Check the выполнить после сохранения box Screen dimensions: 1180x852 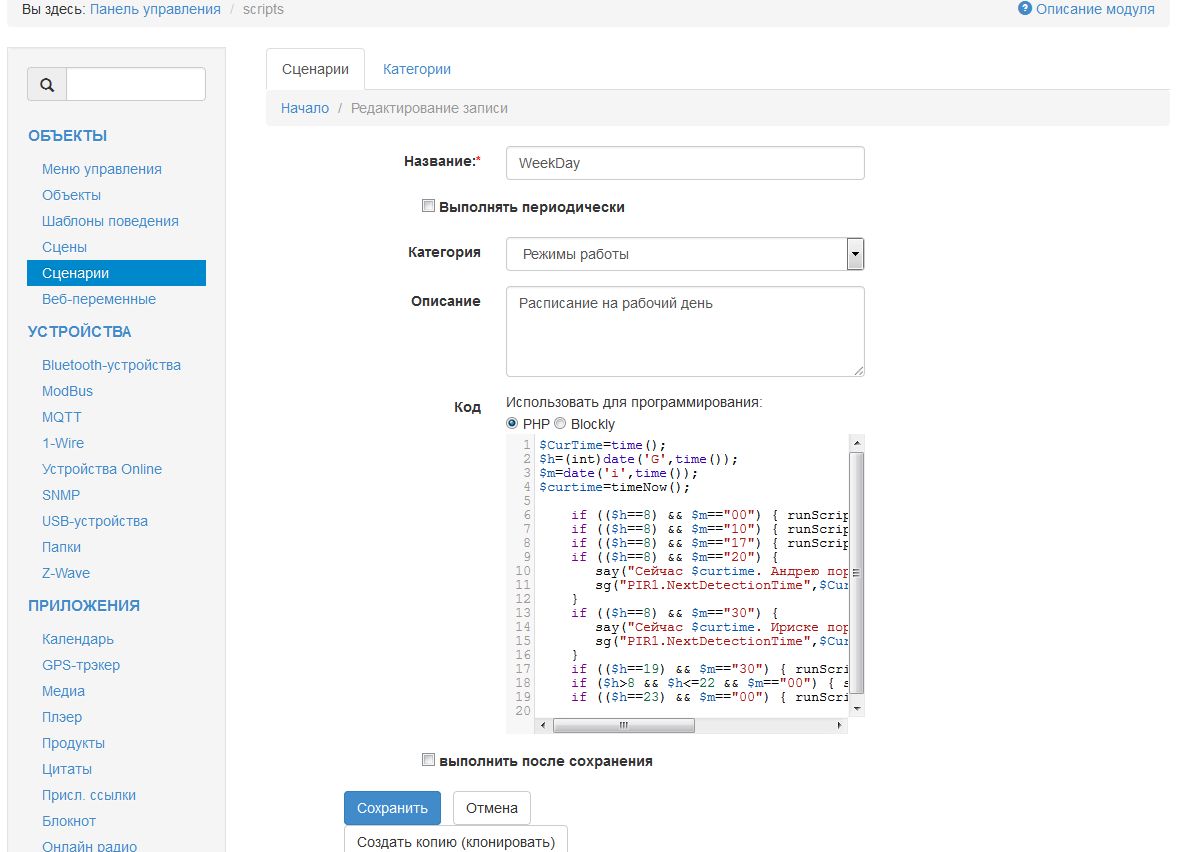point(428,760)
